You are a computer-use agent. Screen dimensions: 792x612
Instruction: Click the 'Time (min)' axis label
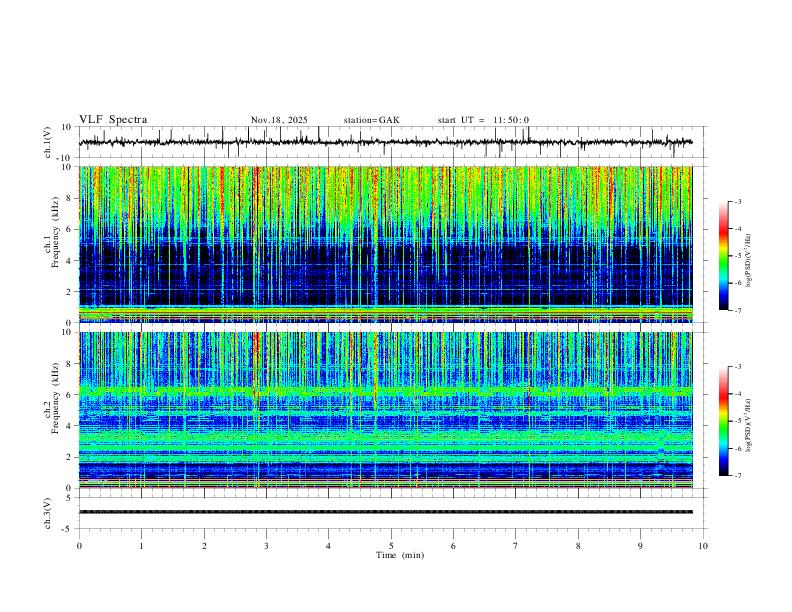click(400, 555)
